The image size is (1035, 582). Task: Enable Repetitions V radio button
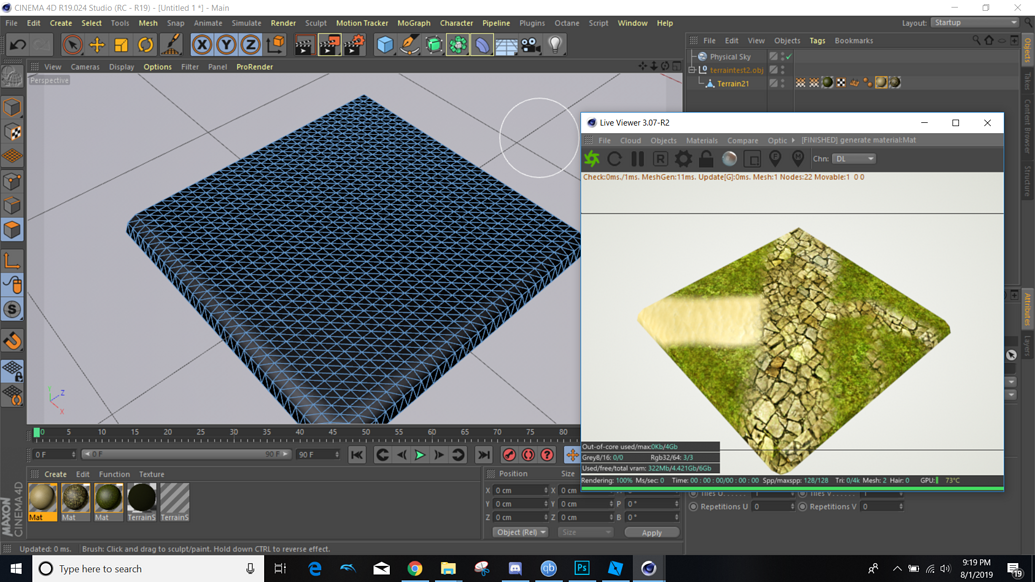coord(803,507)
